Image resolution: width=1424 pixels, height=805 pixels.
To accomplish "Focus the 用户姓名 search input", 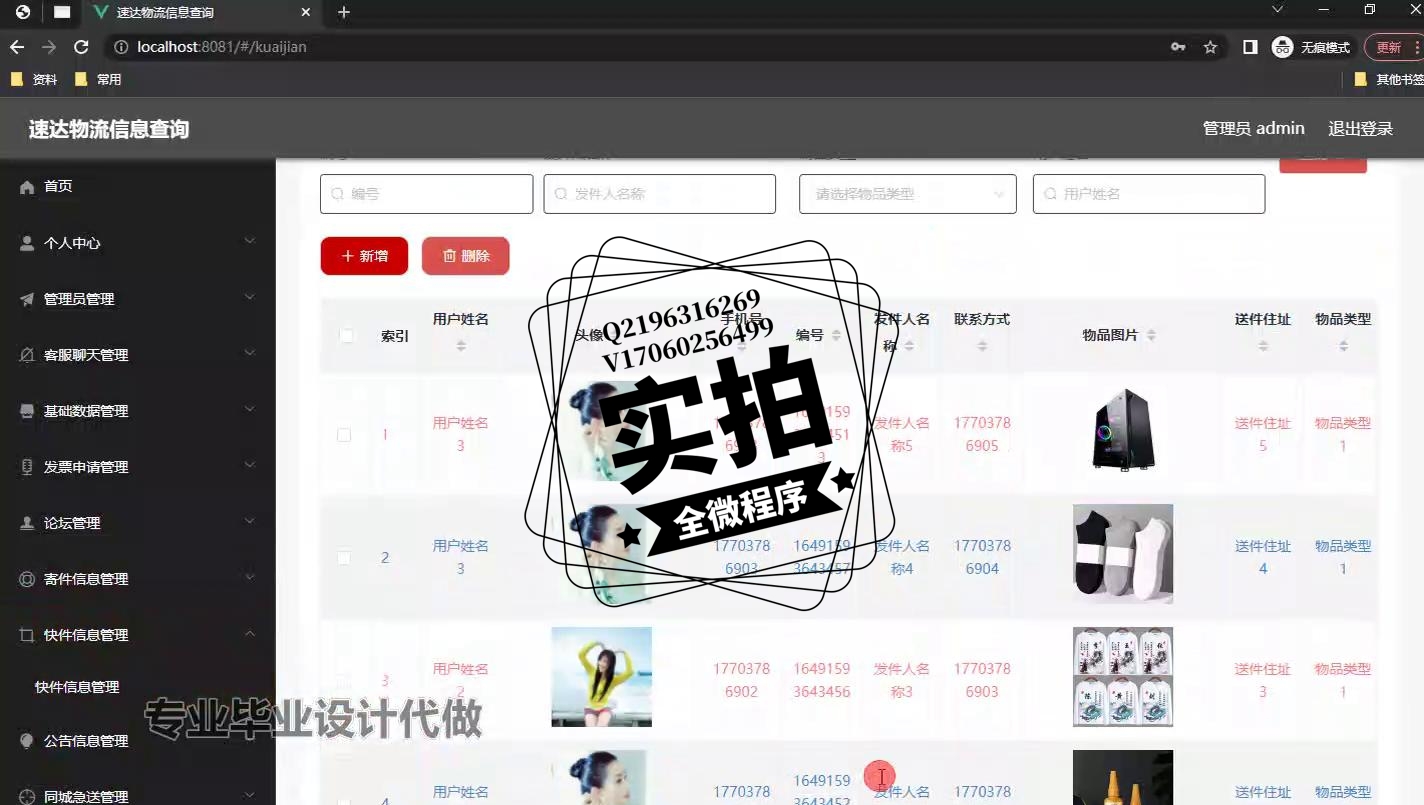I will tap(1149, 194).
